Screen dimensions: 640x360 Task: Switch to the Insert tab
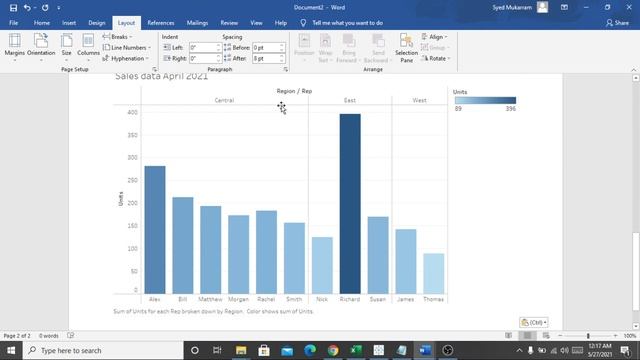69,23
